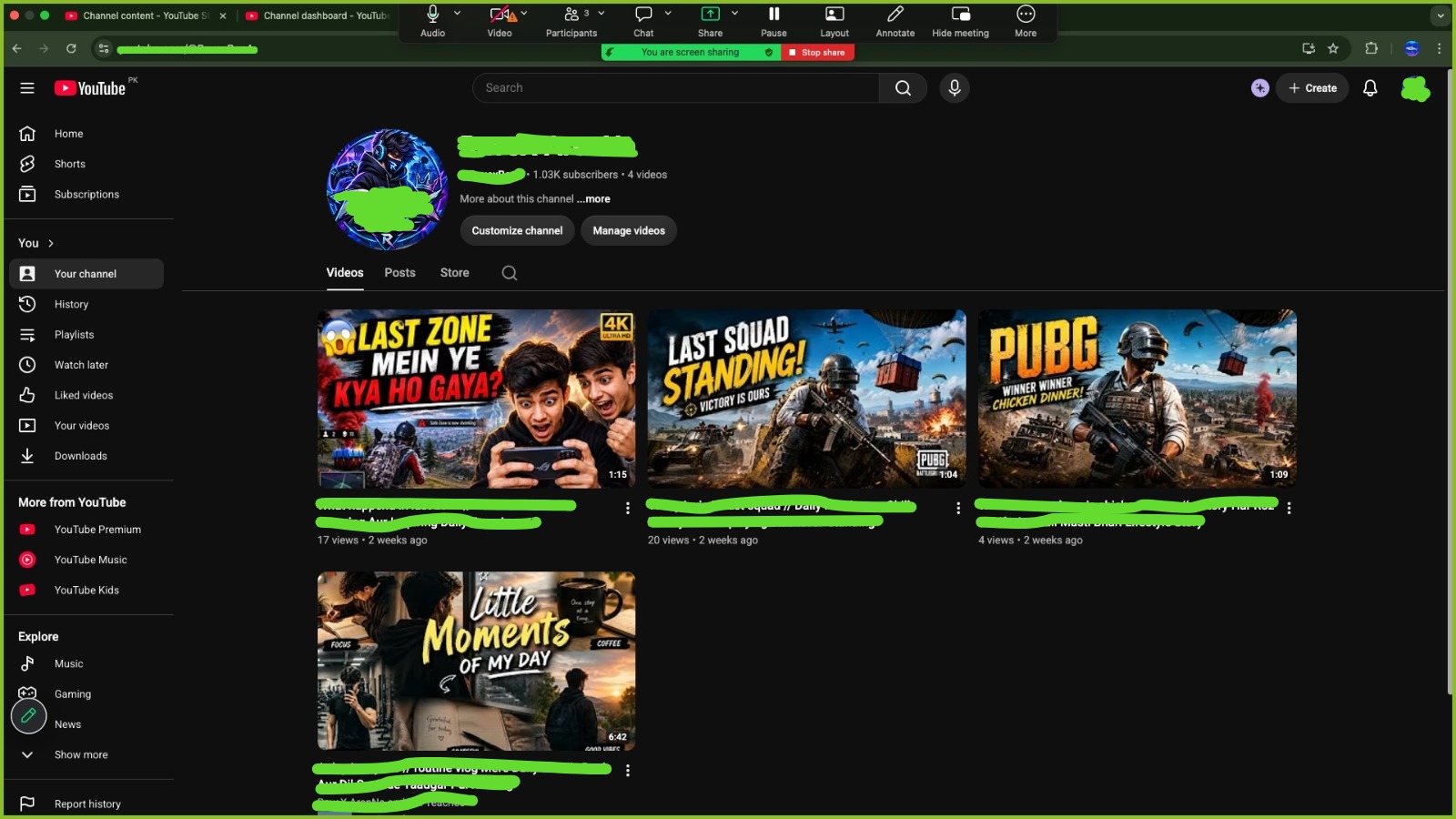Open Zoom More options
1456x819 pixels.
[x=1026, y=21]
